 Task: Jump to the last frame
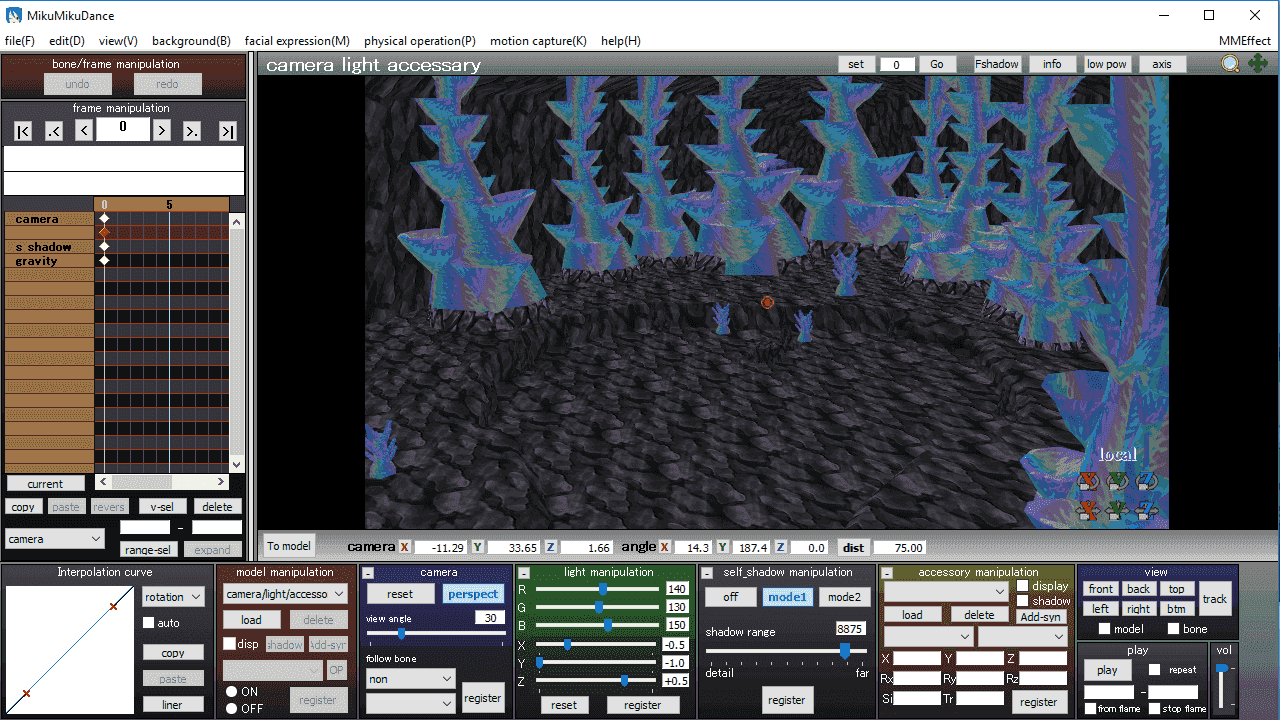(228, 131)
